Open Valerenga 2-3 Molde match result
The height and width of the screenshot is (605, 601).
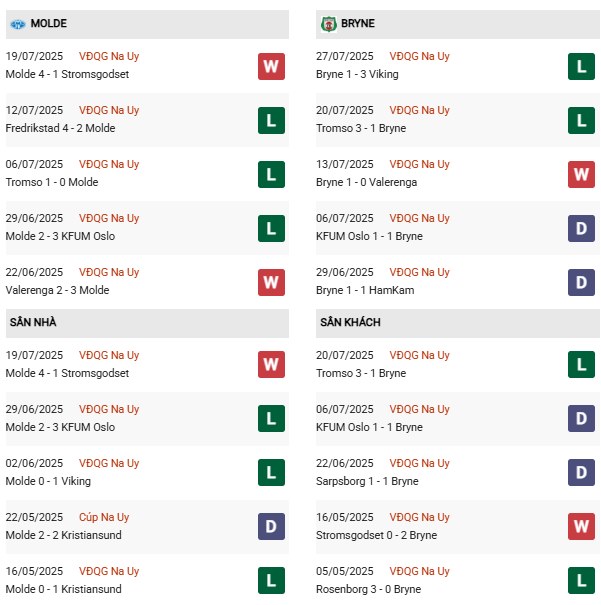(x=57, y=290)
